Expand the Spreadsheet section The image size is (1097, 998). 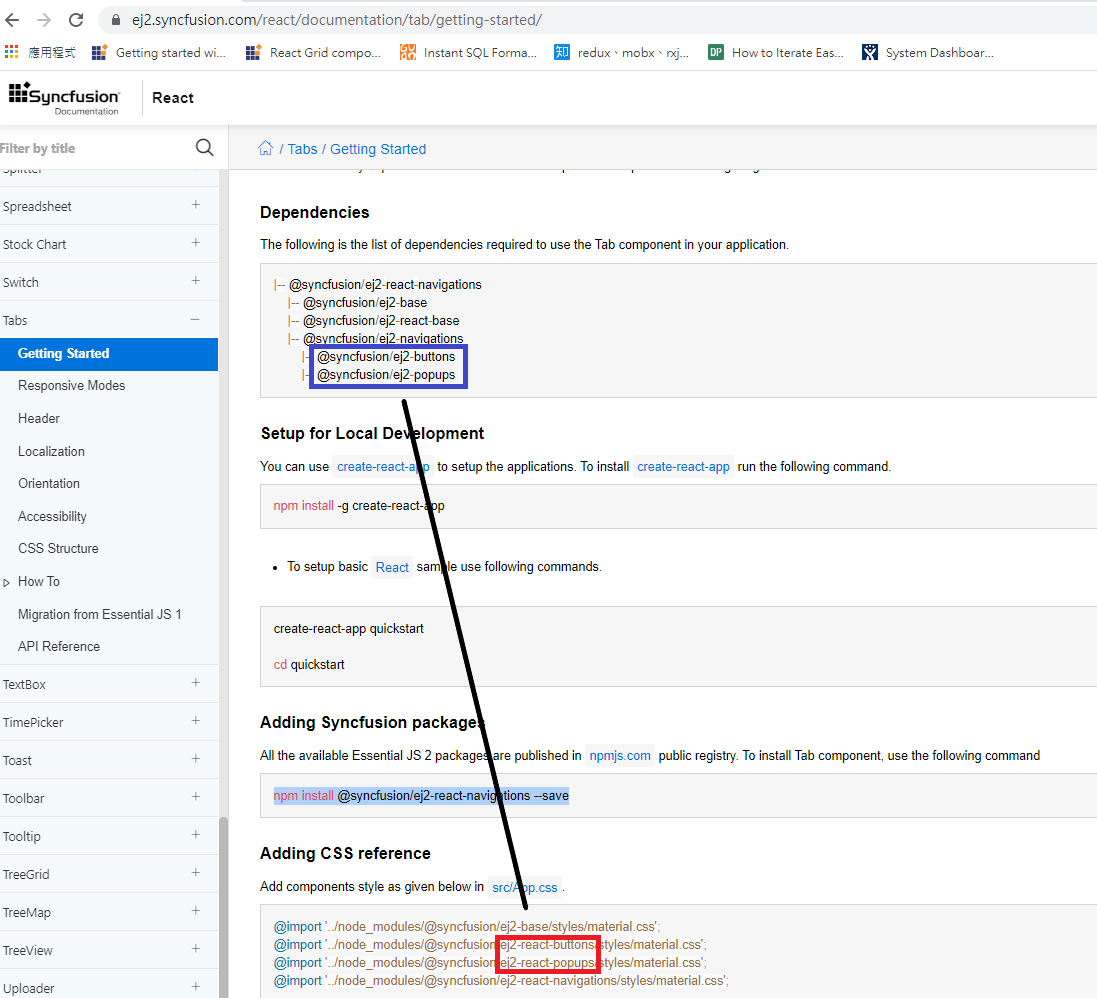(x=195, y=205)
